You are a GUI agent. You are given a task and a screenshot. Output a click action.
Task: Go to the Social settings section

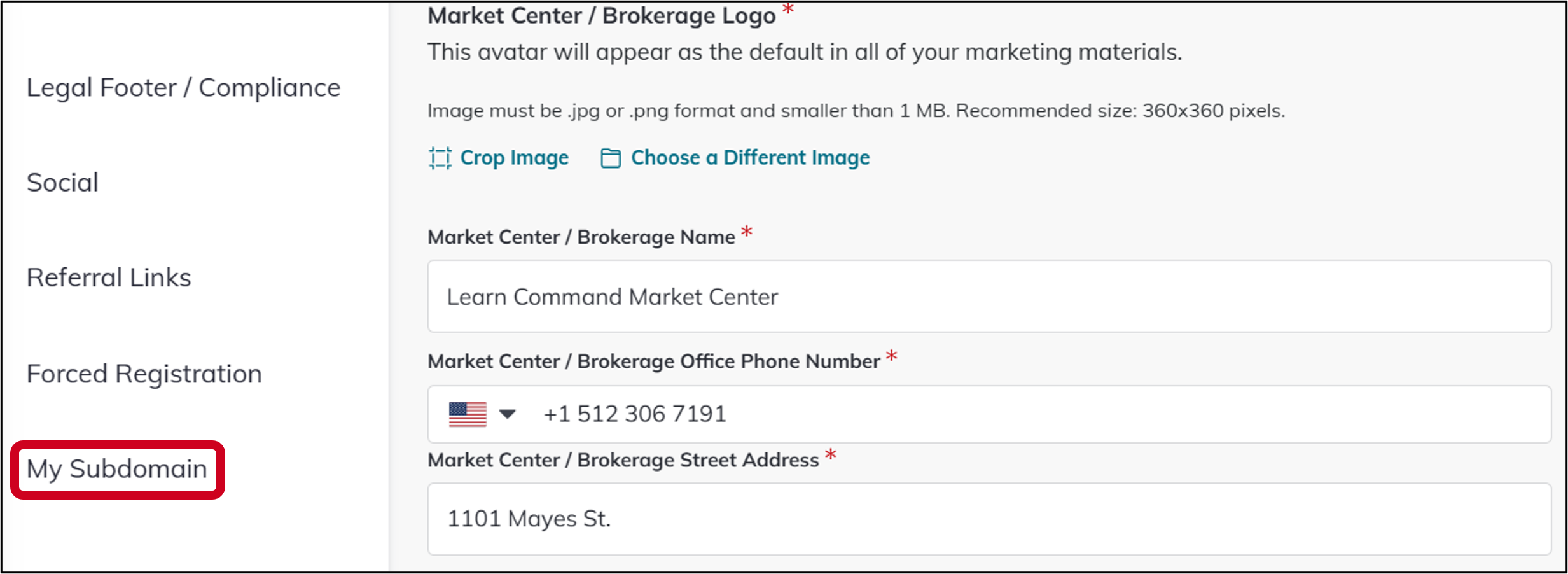(x=62, y=183)
